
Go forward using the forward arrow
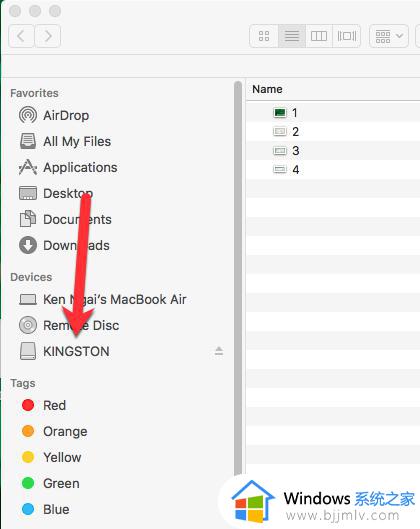click(x=48, y=36)
